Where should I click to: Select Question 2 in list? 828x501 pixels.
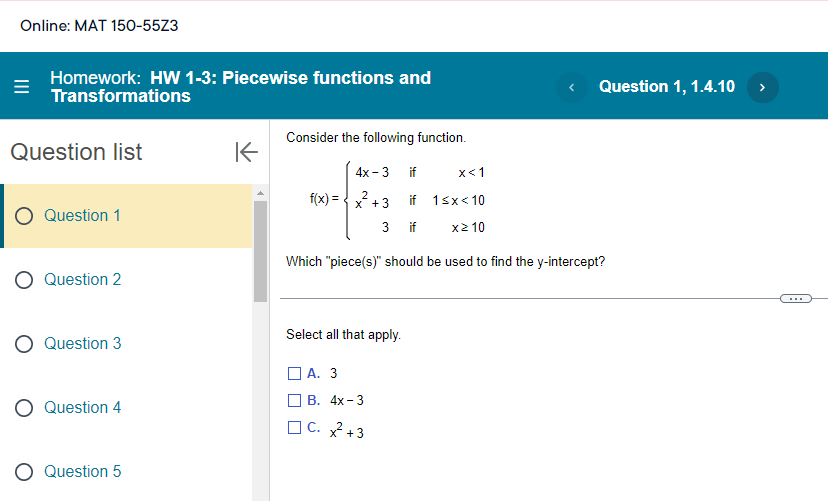coord(82,280)
